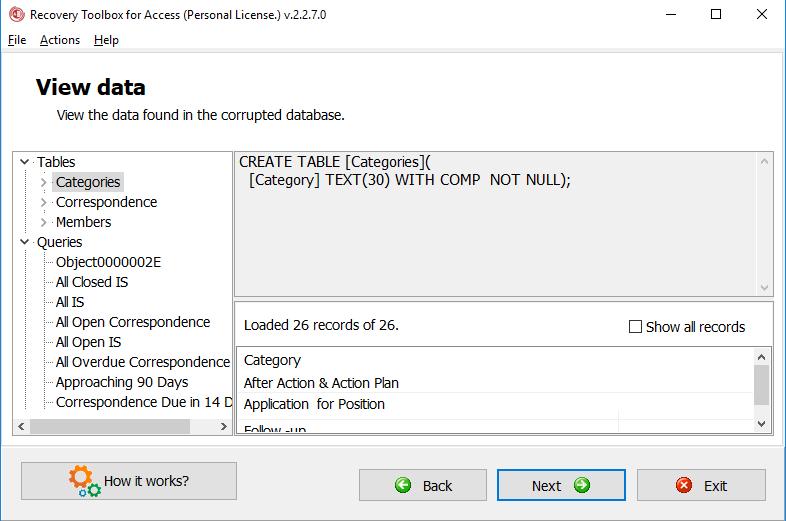Click the records grid vertical scrollbar thumb
The height and width of the screenshot is (521, 786).
[761, 385]
